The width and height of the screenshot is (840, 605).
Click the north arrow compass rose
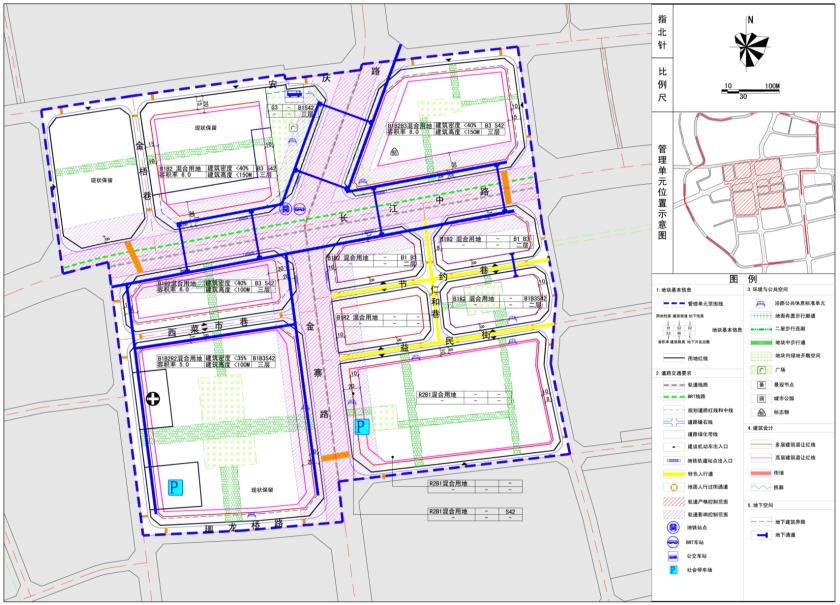pyautogui.click(x=749, y=43)
